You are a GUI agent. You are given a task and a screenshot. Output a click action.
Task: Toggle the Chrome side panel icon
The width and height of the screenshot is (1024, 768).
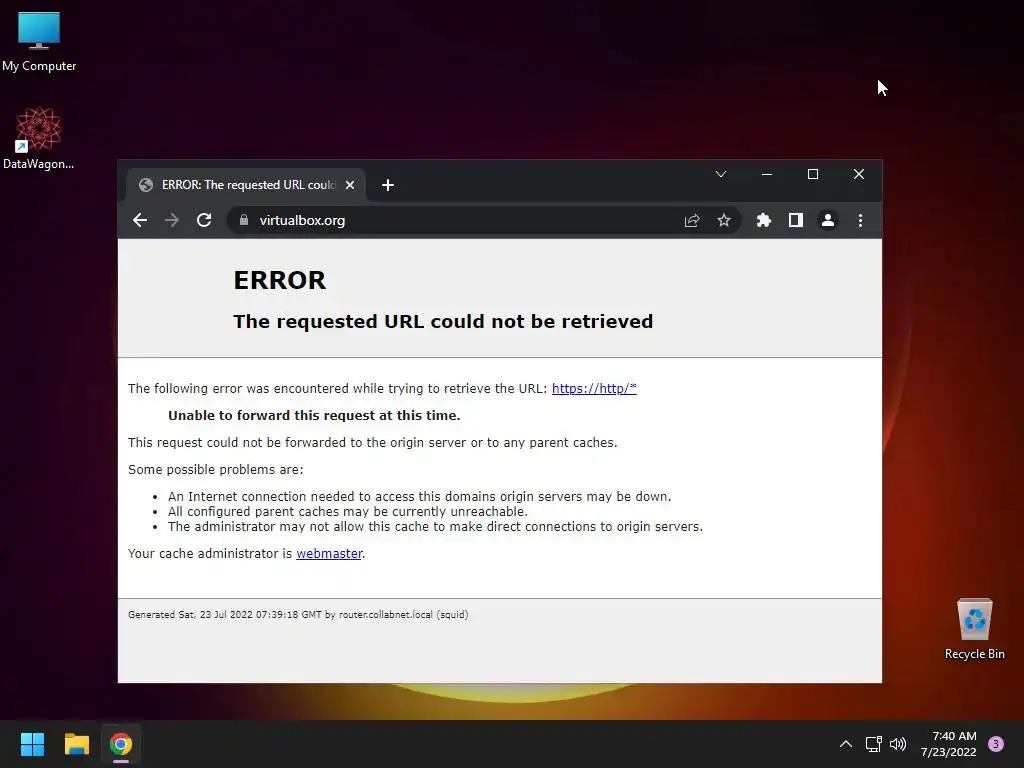(795, 220)
